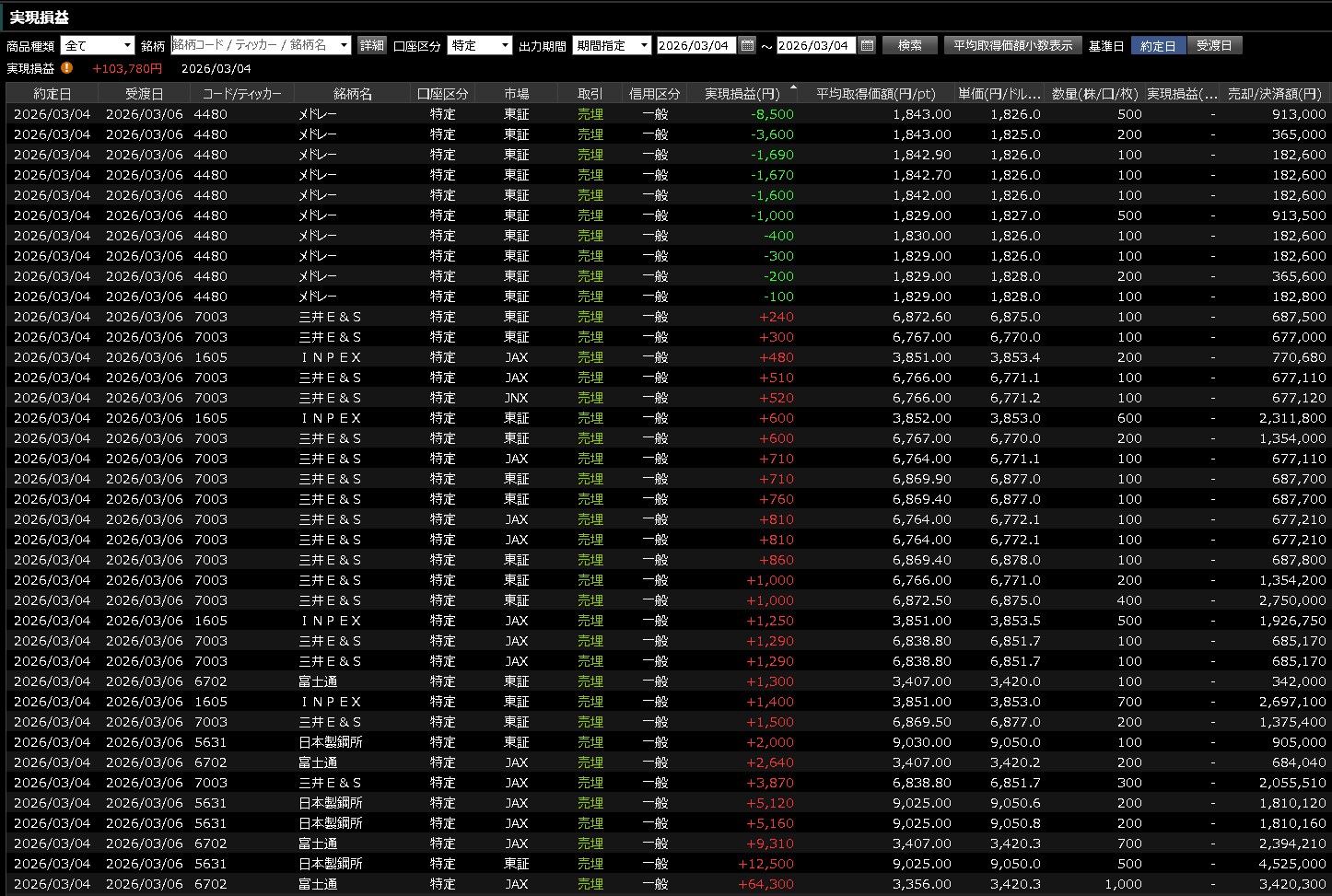The image size is (1332, 896).
Task: Open the start date calendar picker
Action: point(747,45)
